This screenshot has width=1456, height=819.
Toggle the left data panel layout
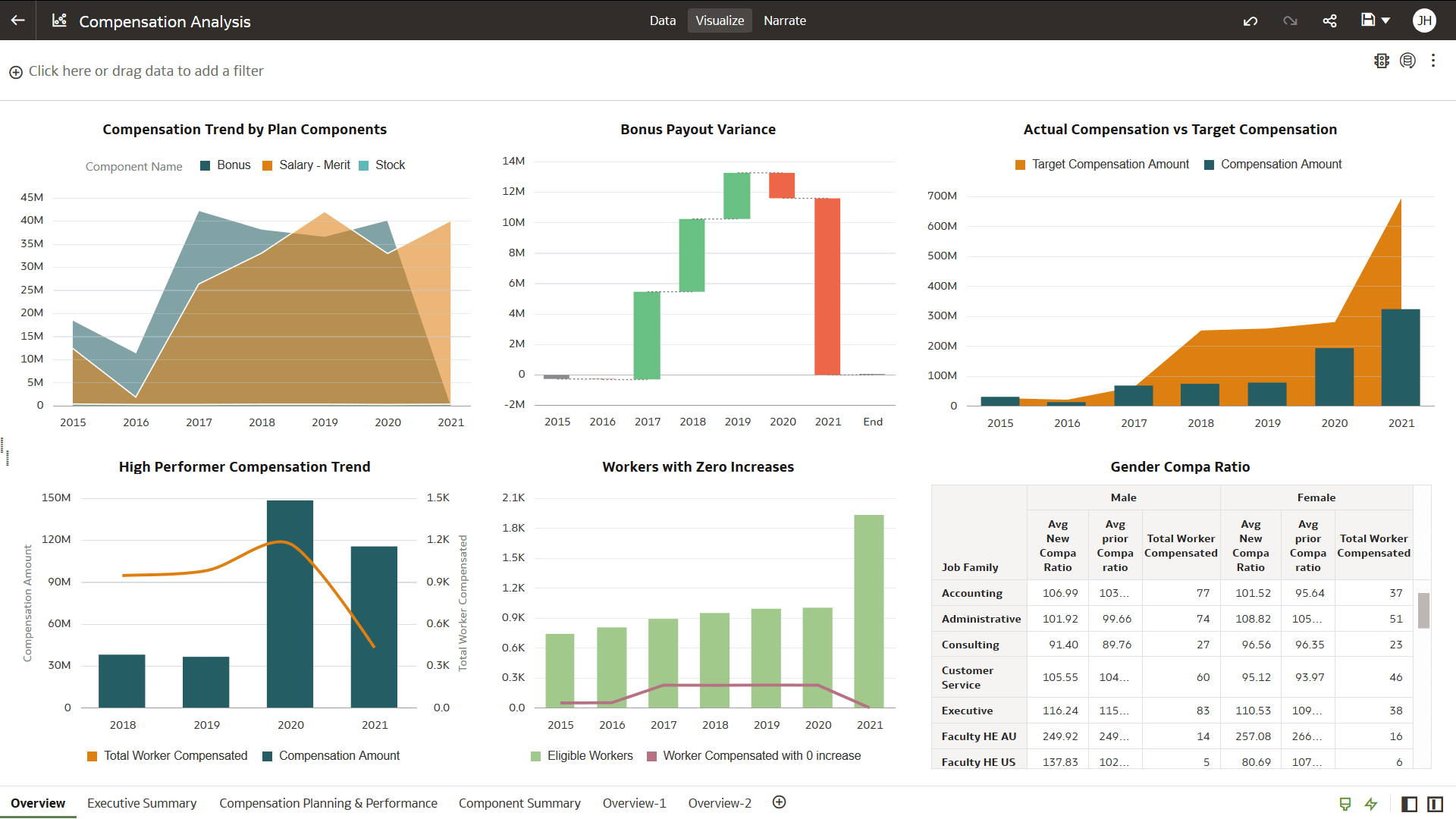click(1409, 804)
